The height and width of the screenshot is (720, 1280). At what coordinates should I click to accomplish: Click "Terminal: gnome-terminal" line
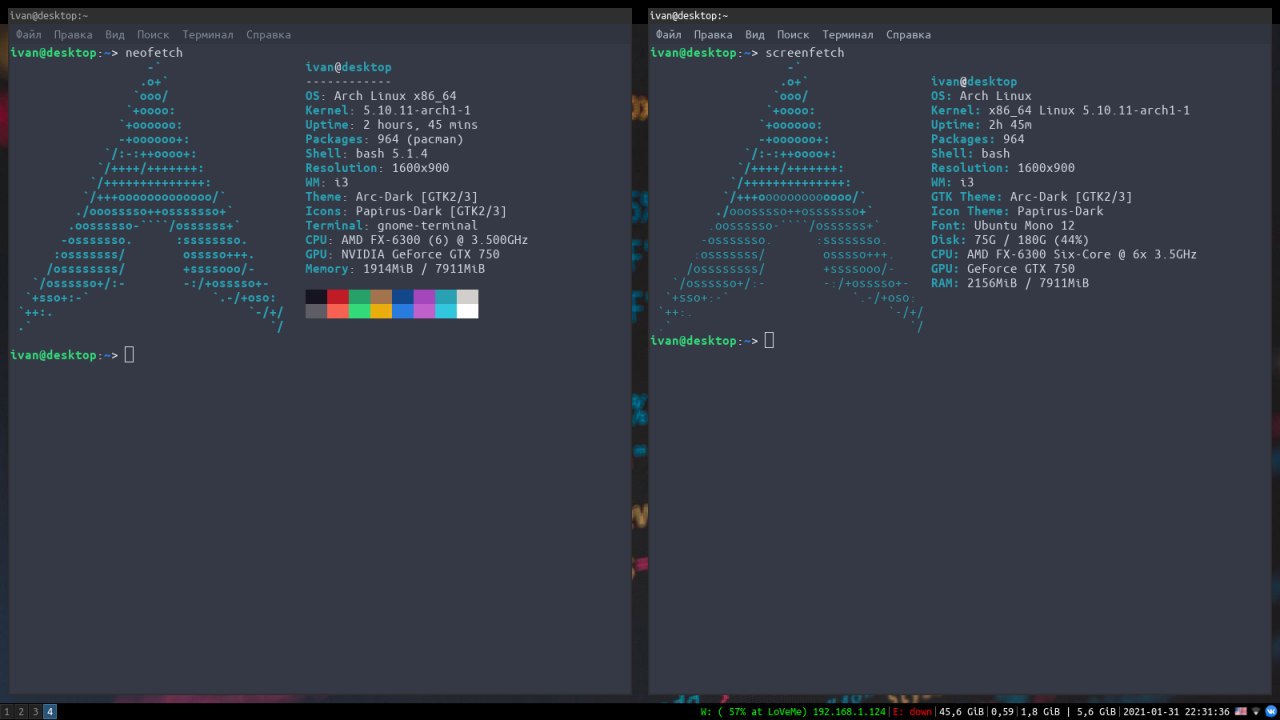click(391, 225)
